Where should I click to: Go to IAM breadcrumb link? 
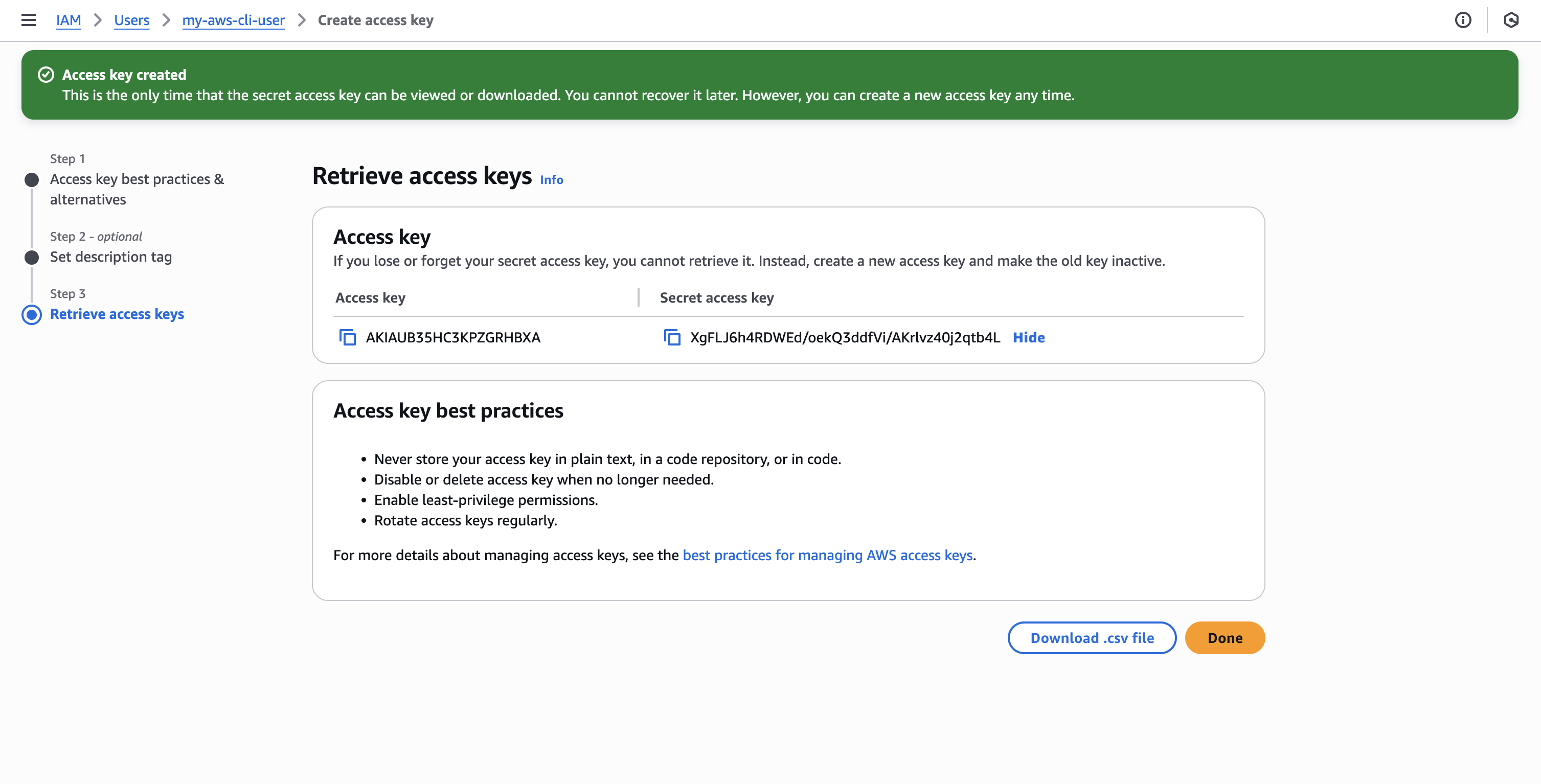69,20
